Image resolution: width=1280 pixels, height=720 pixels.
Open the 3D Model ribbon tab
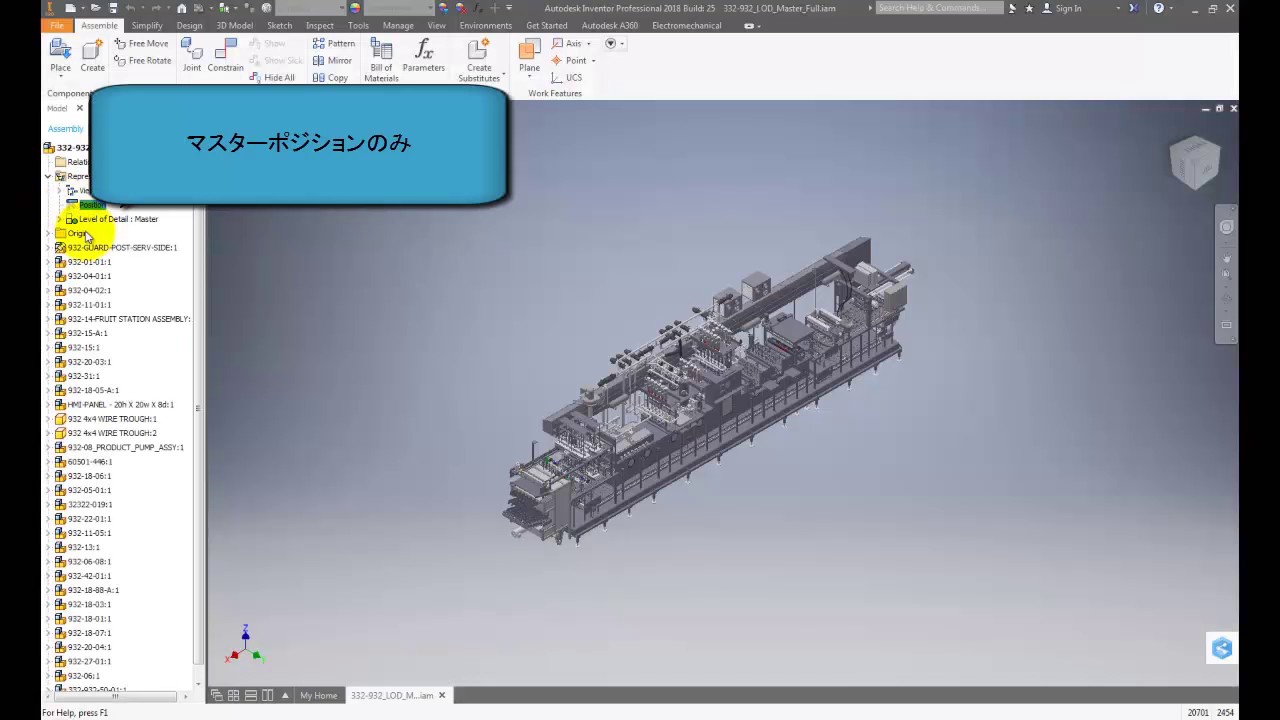(235, 25)
